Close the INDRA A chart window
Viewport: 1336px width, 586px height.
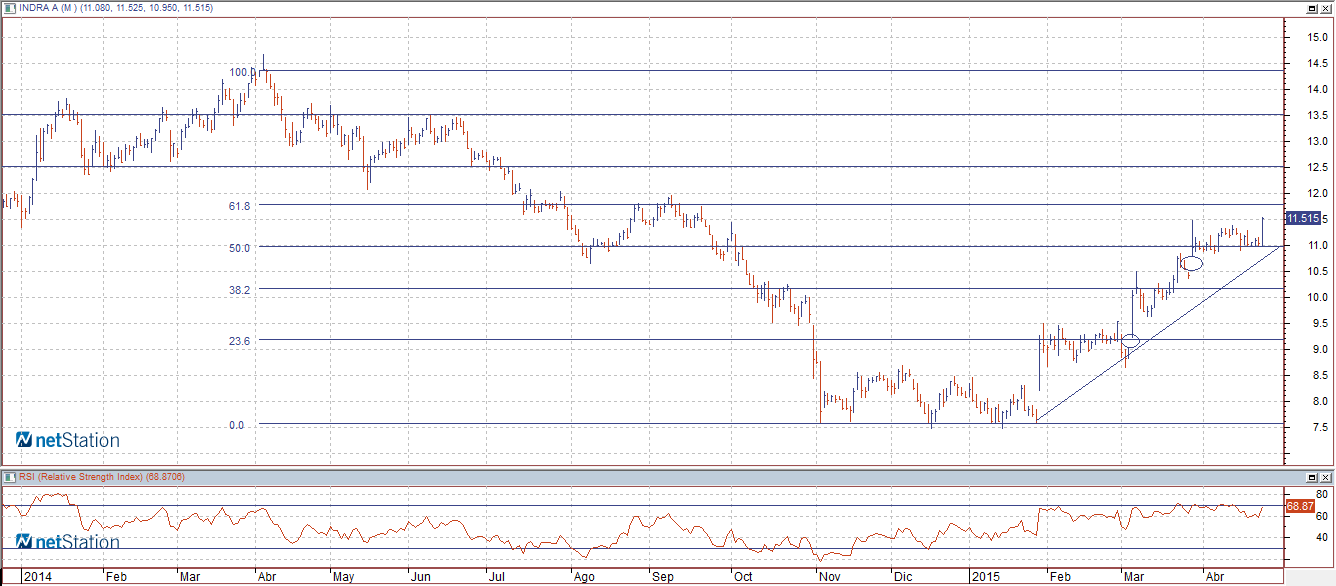point(1324,8)
